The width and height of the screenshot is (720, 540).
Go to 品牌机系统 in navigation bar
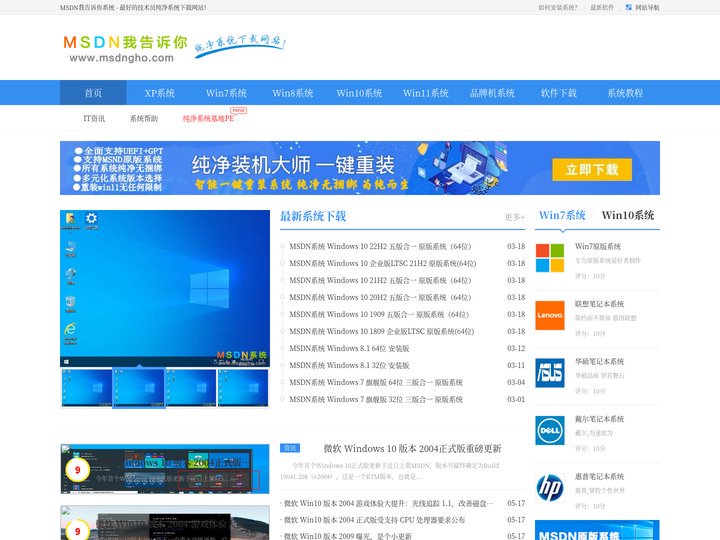[492, 93]
